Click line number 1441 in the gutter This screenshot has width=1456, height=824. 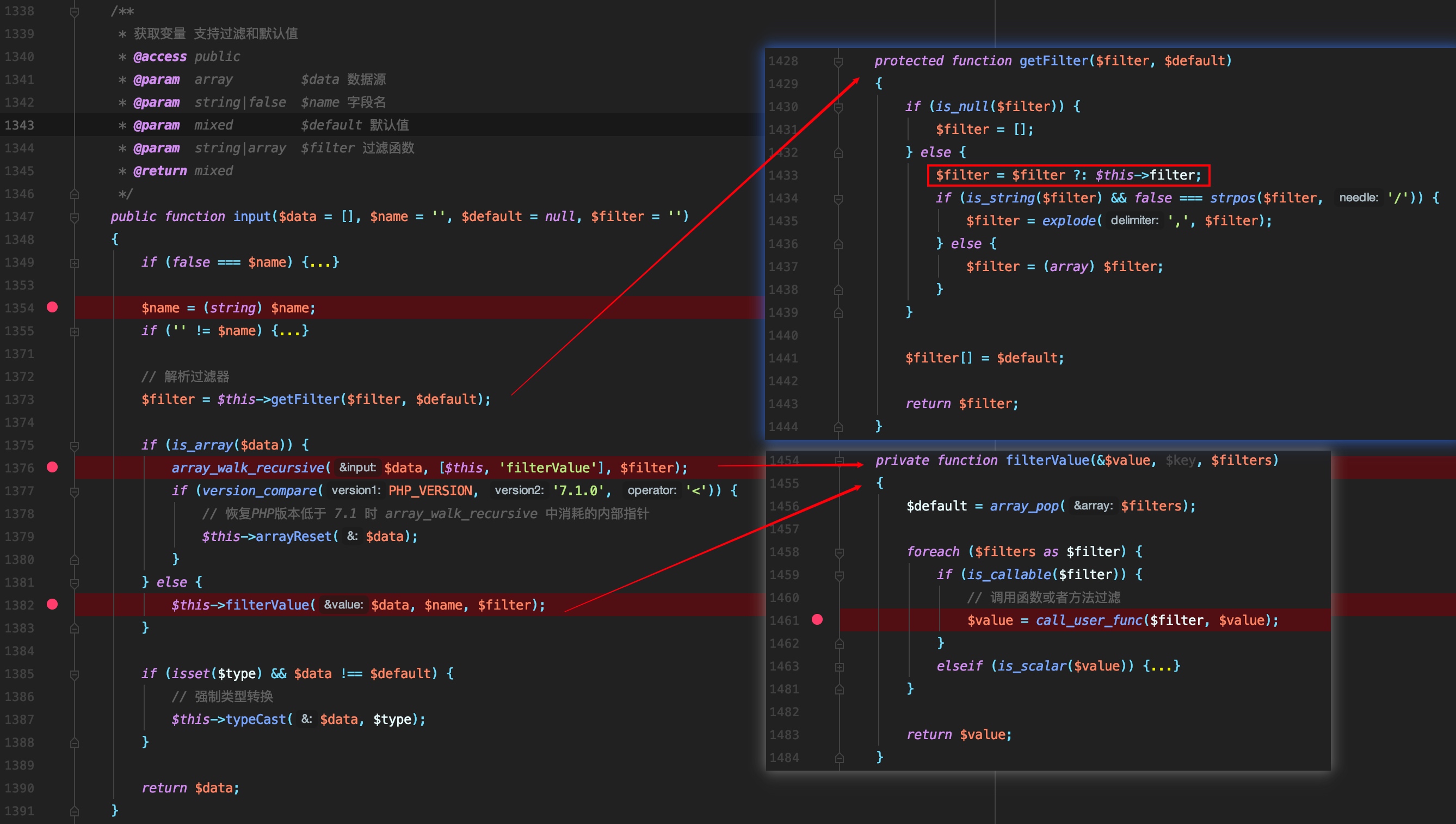coord(783,358)
